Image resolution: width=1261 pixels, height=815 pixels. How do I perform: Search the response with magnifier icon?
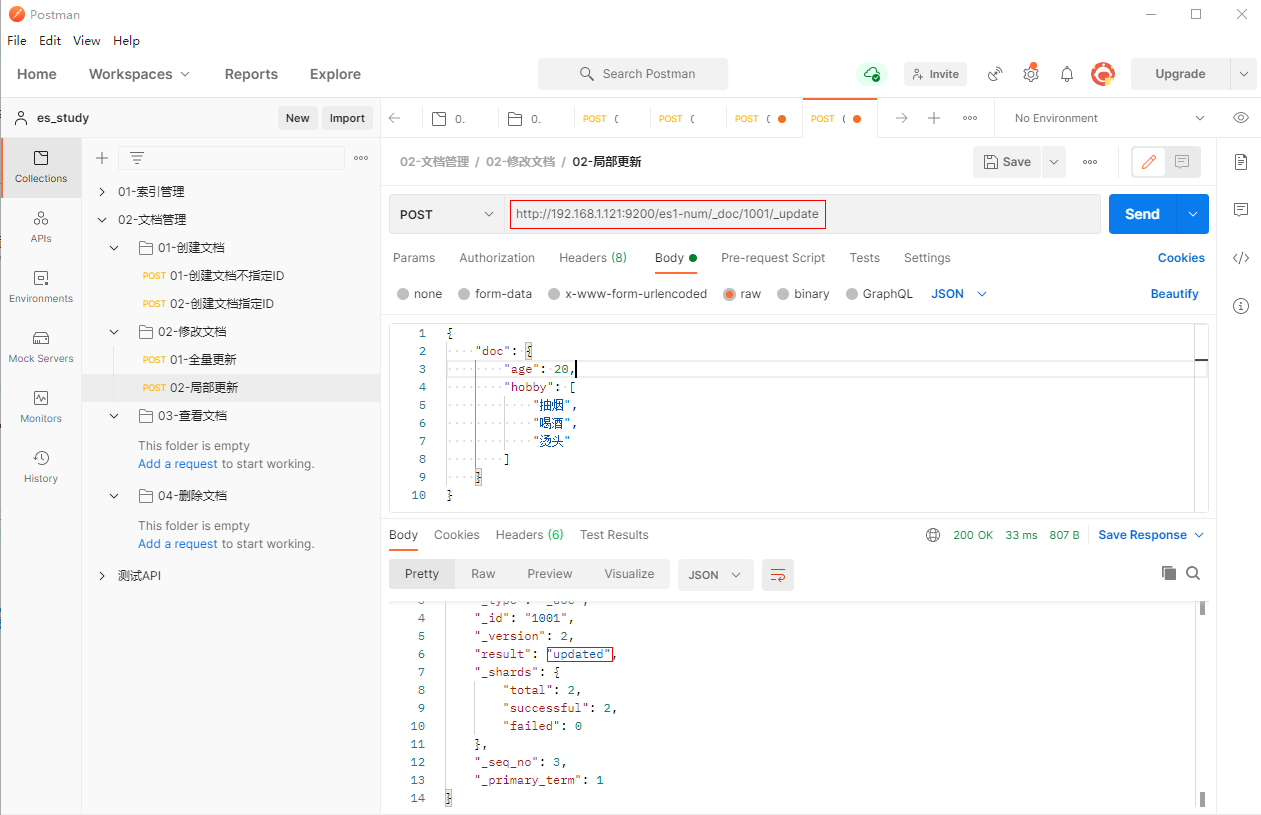tap(1193, 573)
